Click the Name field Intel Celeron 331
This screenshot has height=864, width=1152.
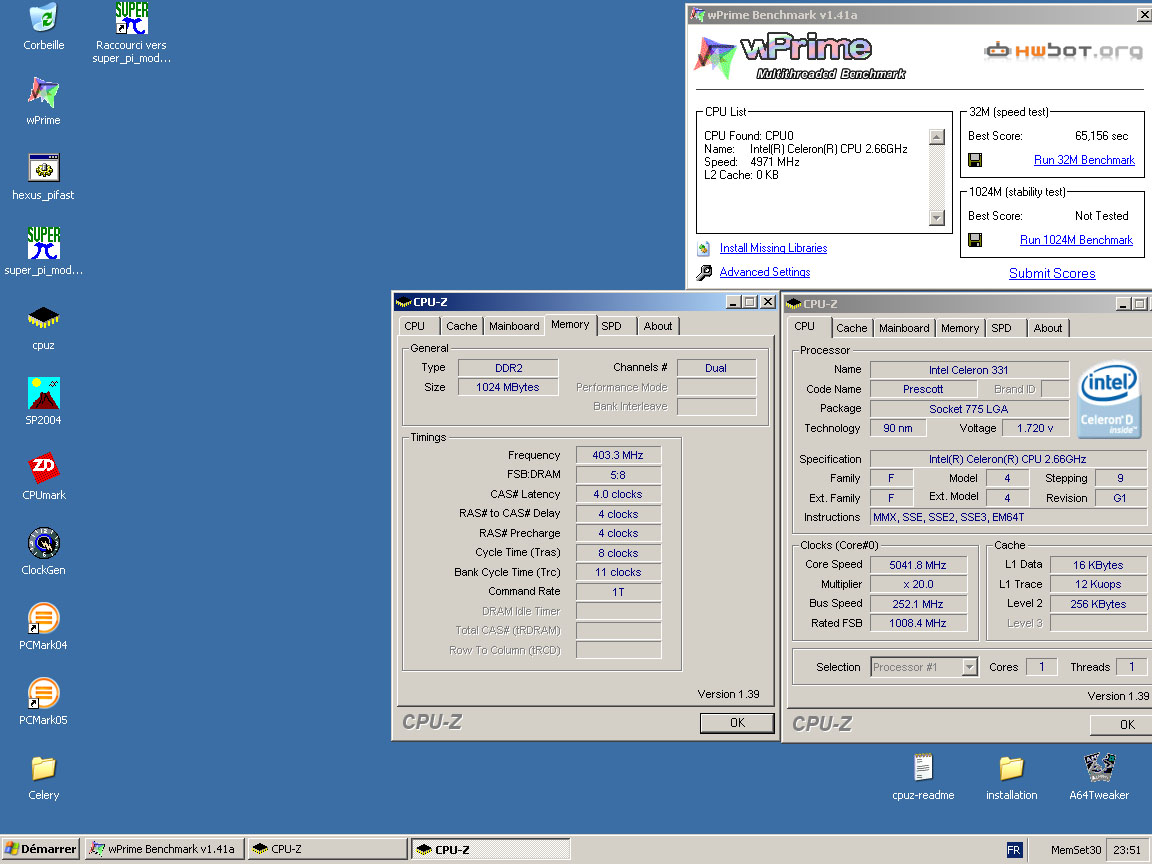968,370
